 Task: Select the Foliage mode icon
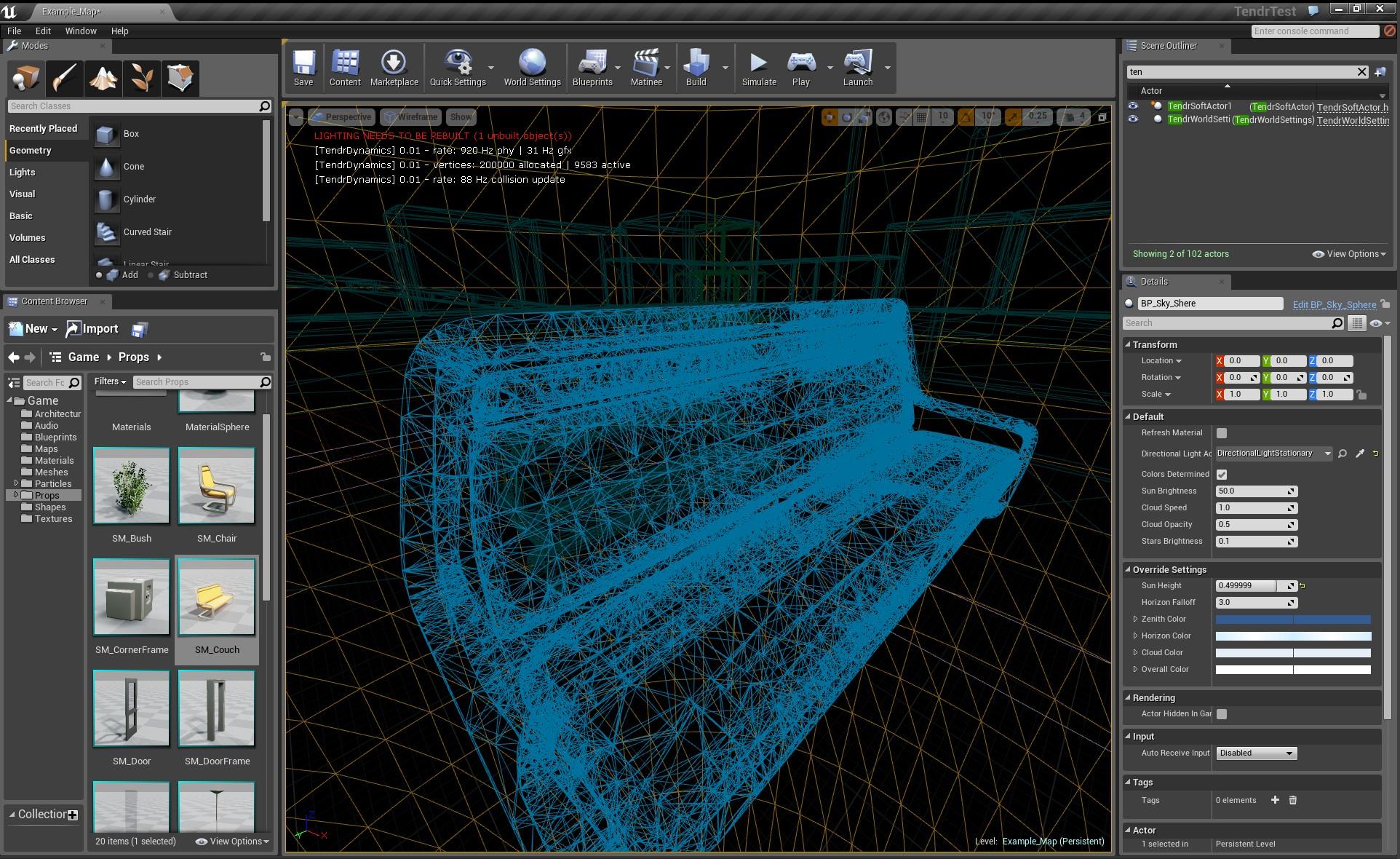[141, 78]
